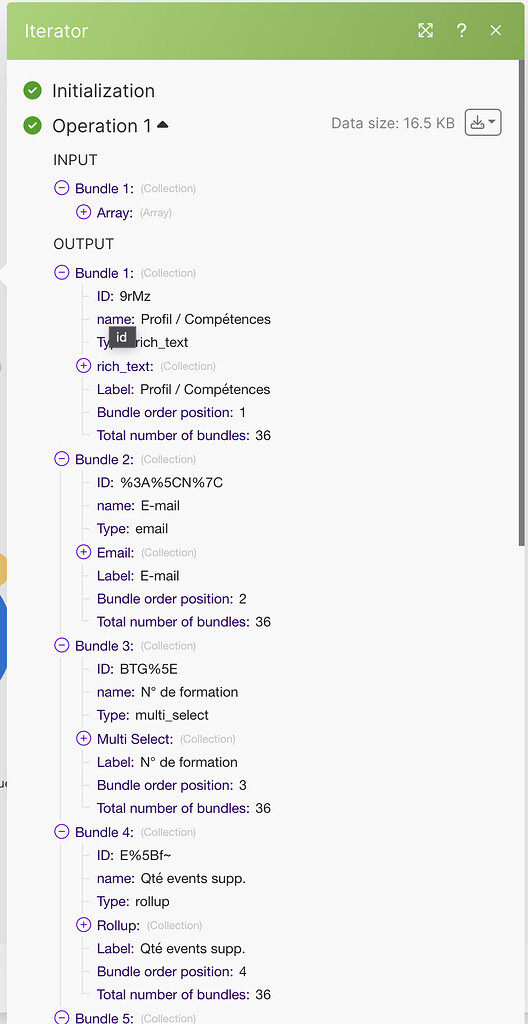Collapse OUTPUT Bundle 1 collection
This screenshot has width=528, height=1024.
[61, 272]
